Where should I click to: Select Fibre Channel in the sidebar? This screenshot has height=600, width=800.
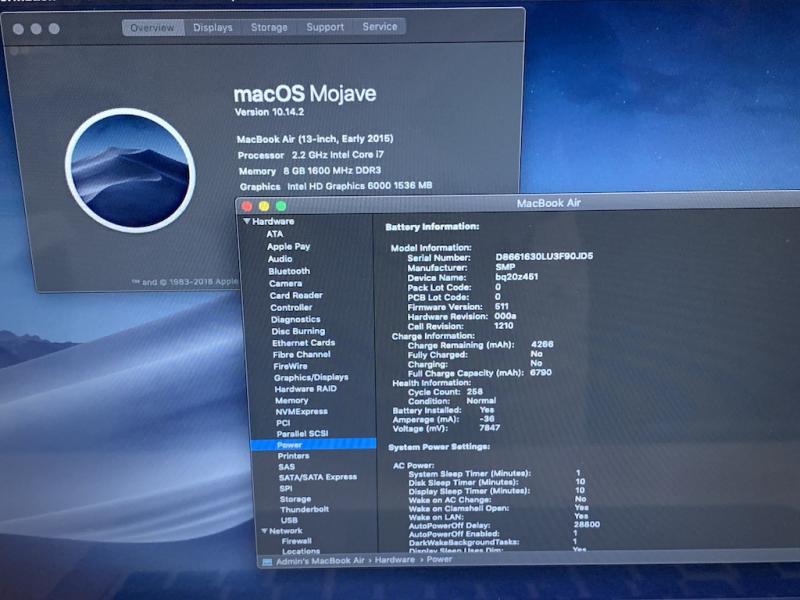tap(302, 354)
